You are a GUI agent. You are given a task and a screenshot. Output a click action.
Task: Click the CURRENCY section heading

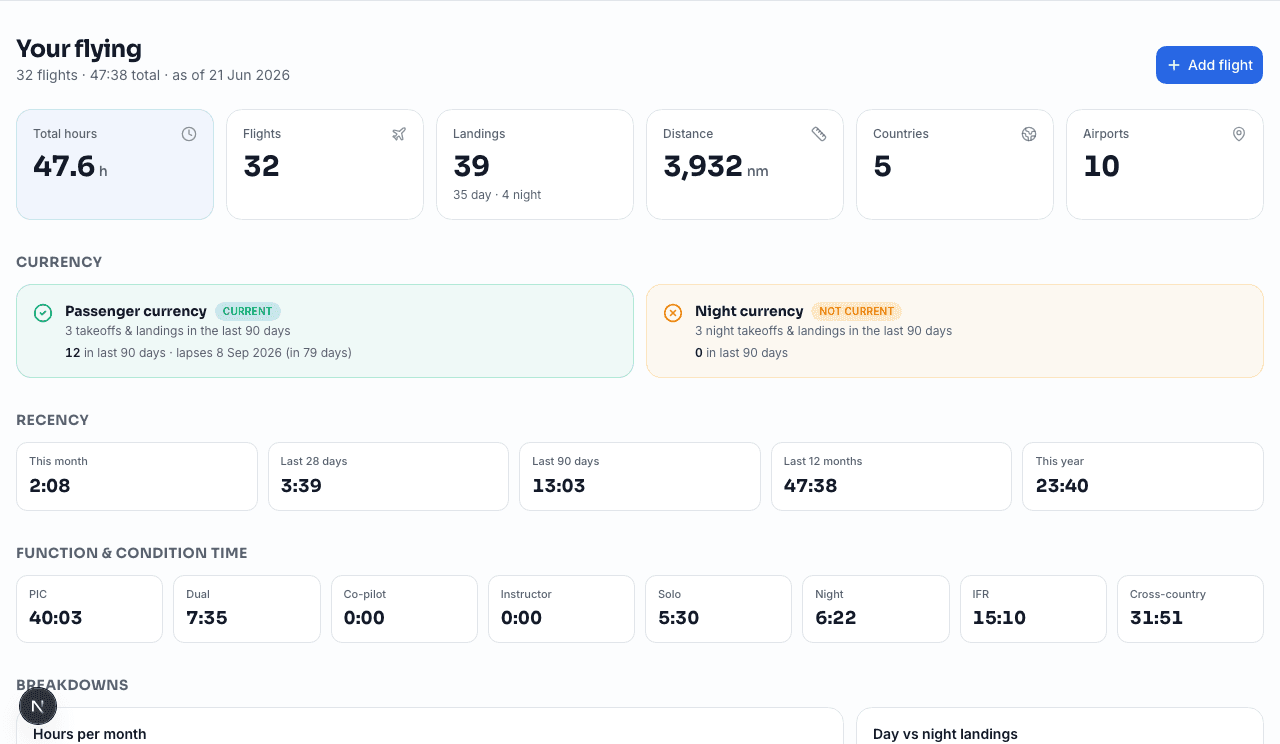(59, 262)
